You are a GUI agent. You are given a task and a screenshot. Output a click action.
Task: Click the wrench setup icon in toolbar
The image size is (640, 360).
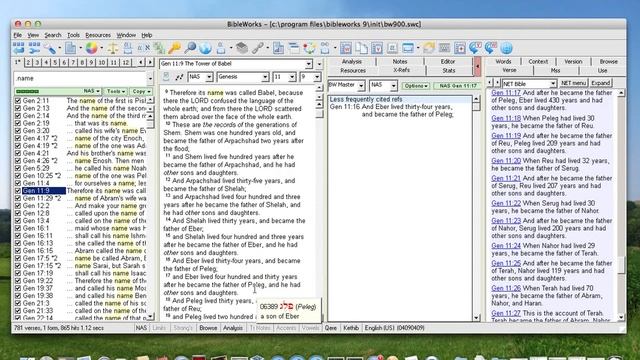(x=34, y=48)
